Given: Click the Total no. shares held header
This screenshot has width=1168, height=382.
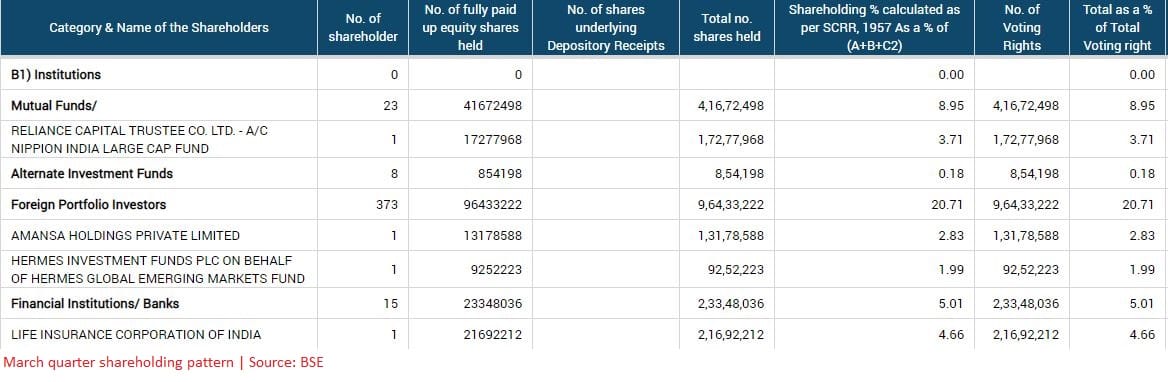Looking at the screenshot, I should coord(726,28).
